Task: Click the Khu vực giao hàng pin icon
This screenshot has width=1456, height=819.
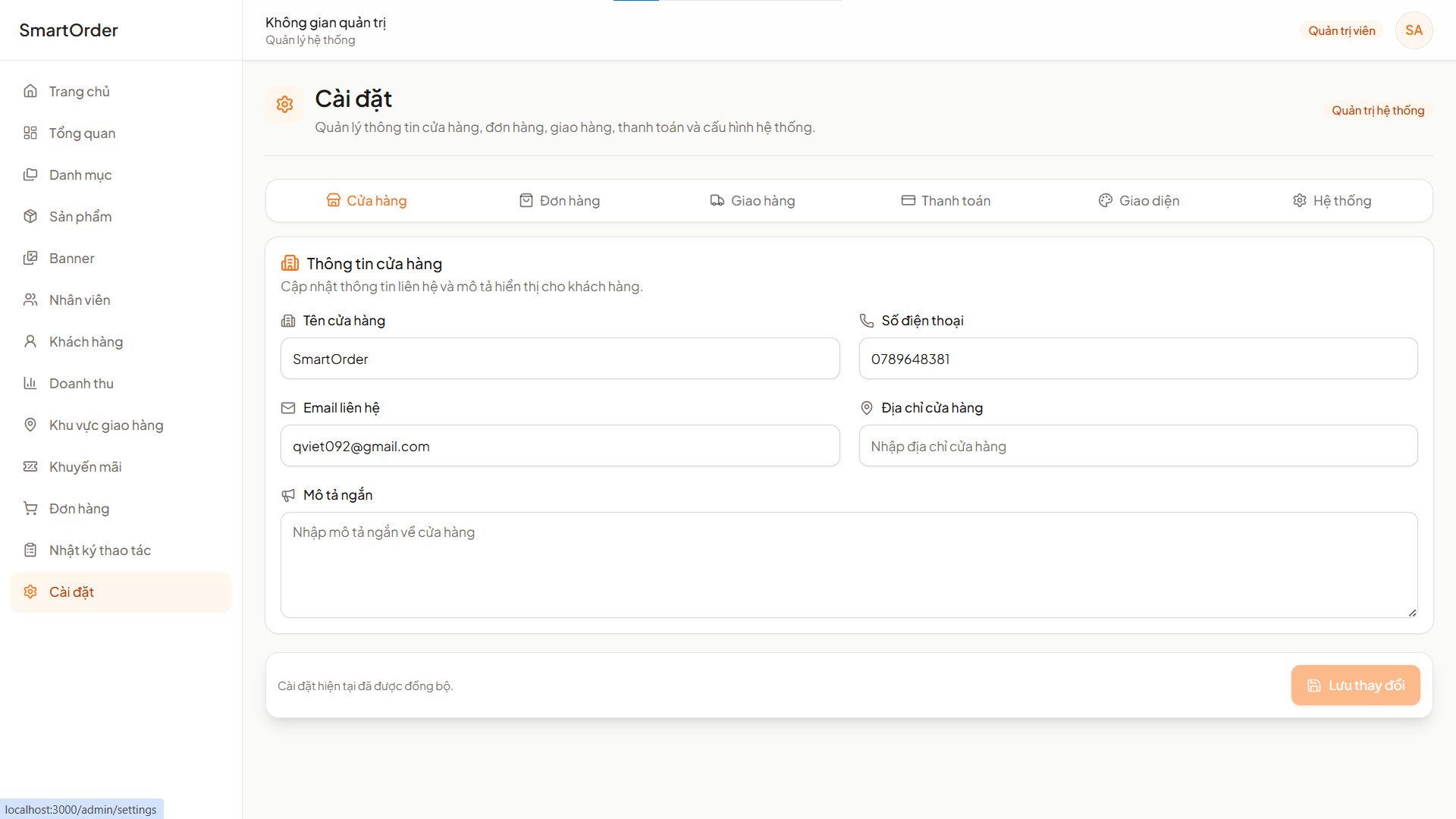Action: [x=30, y=425]
